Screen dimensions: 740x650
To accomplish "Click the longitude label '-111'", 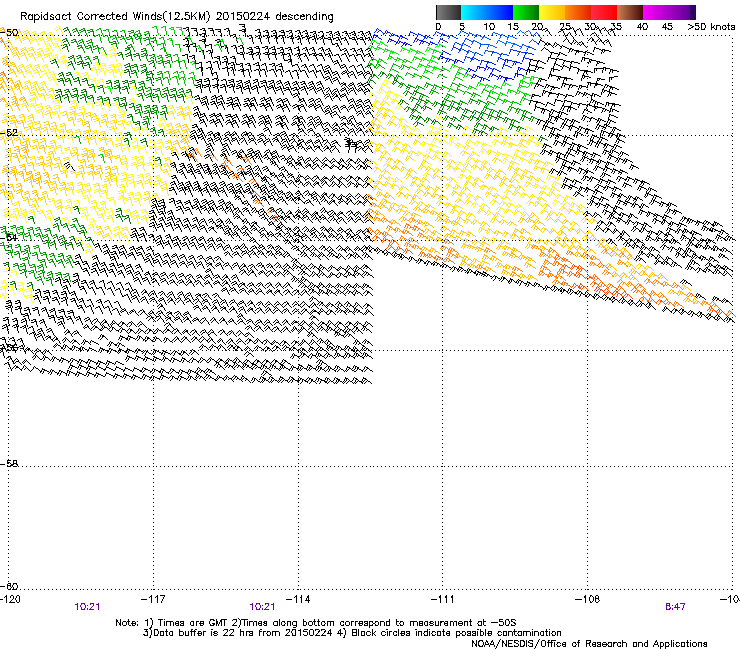I will click(x=442, y=599).
